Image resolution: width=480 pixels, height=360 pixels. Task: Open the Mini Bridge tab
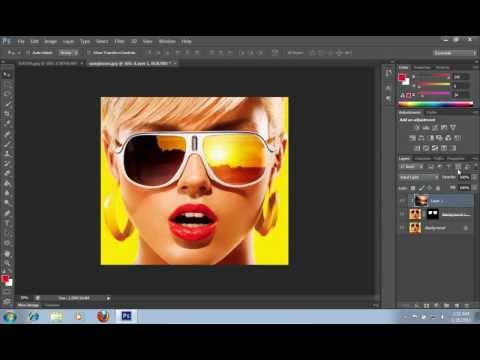coord(28,305)
